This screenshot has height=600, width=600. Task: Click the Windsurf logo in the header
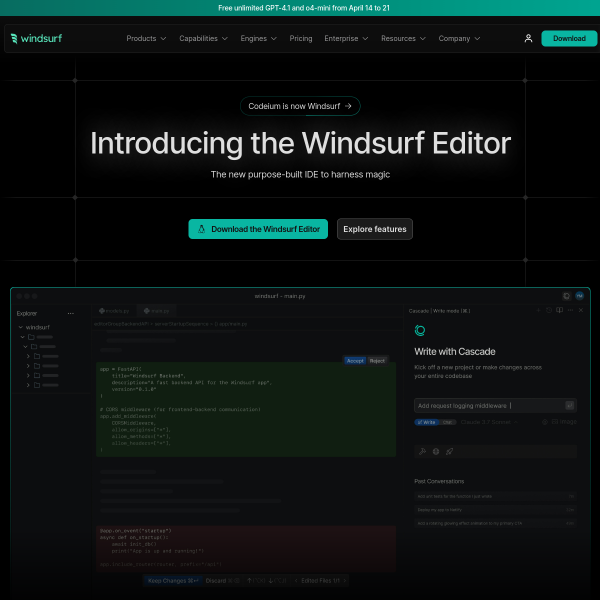pyautogui.click(x=36, y=38)
